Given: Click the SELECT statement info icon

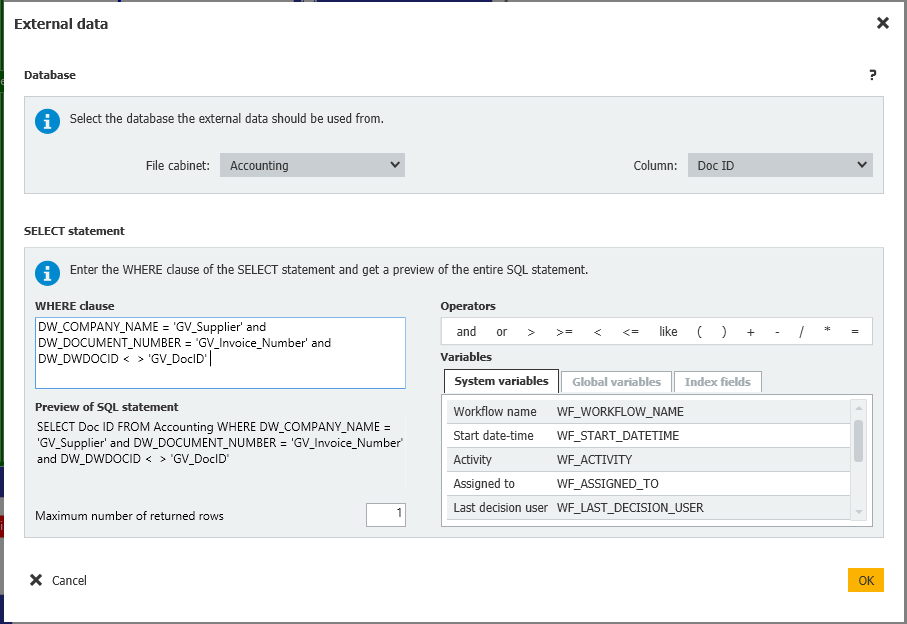Looking at the screenshot, I should point(47,272).
